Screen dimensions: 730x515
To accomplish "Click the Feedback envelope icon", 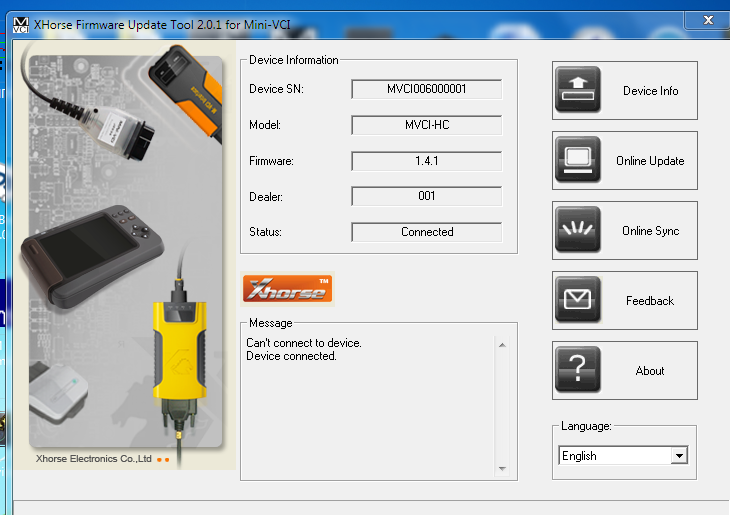I will point(578,300).
